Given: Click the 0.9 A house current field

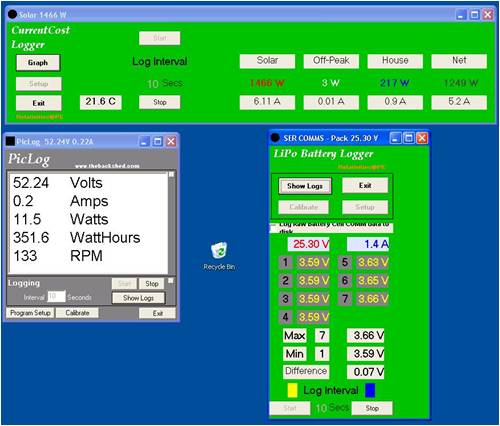Looking at the screenshot, I should pyautogui.click(x=395, y=102).
